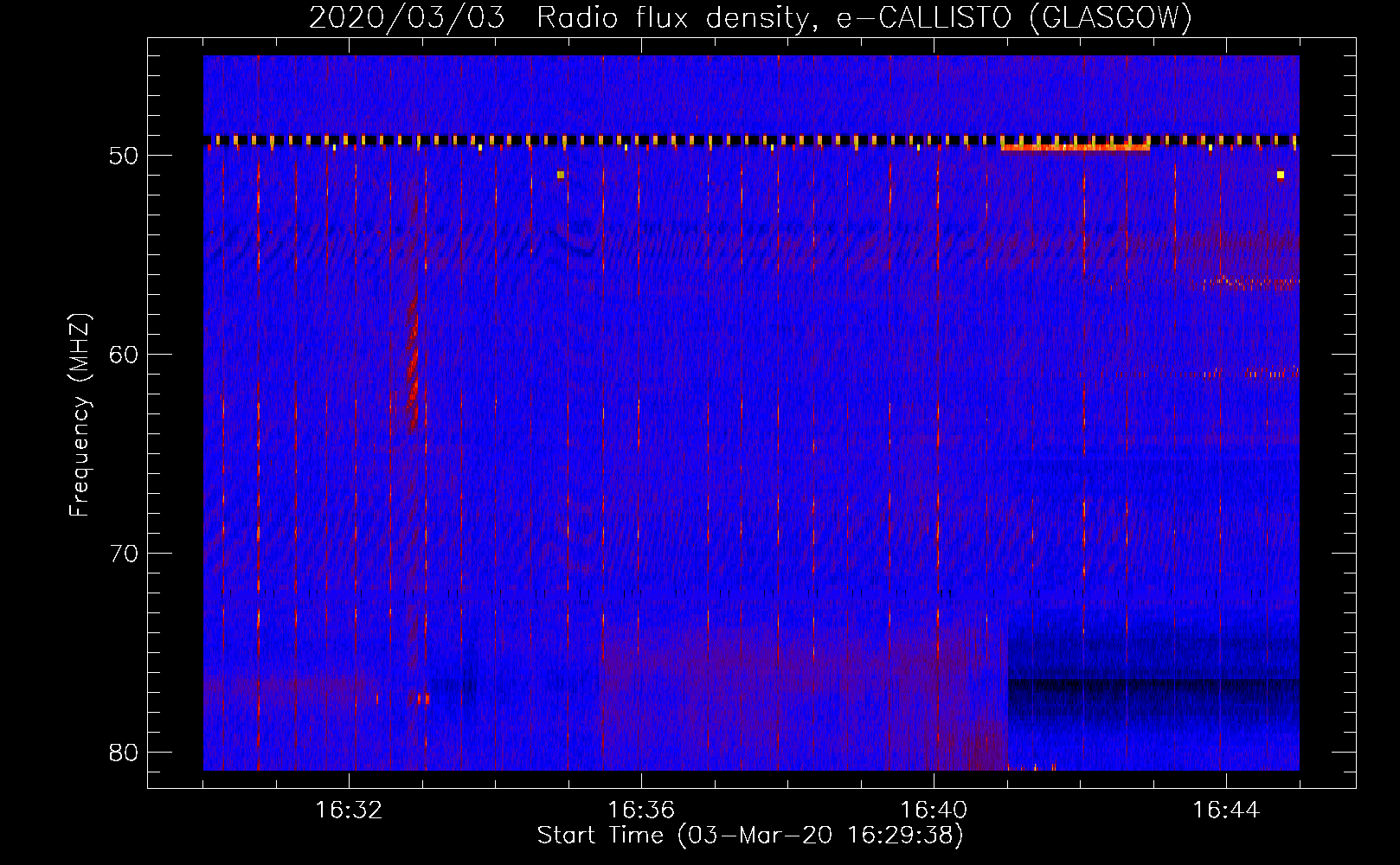Viewport: 1400px width, 865px height.
Task: Click the yellow square marker near 51 MHz at far right
Action: coord(1281,175)
